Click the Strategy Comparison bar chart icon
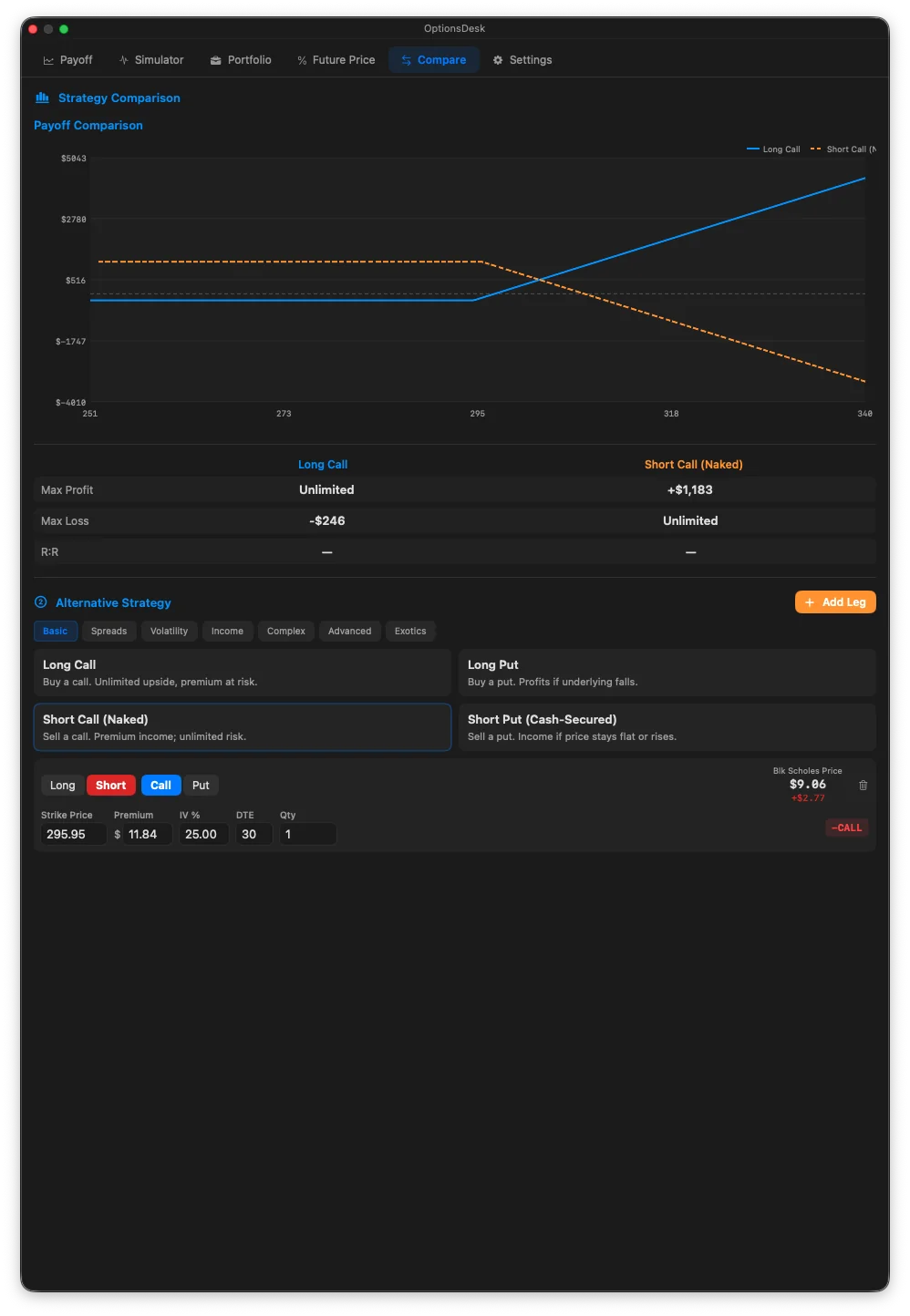This screenshot has height=1316, width=910. (42, 98)
